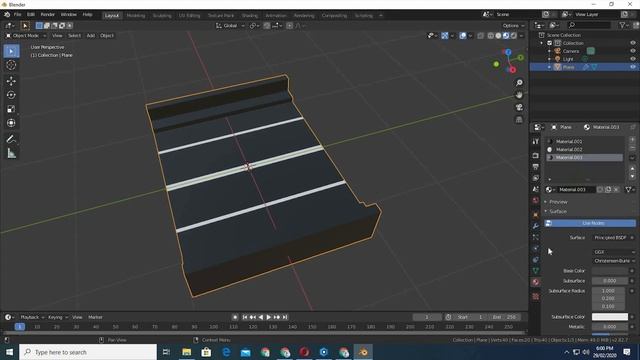Image resolution: width=640 pixels, height=360 pixels.
Task: Hide the Camera object via eye icon
Action: pyautogui.click(x=633, y=51)
